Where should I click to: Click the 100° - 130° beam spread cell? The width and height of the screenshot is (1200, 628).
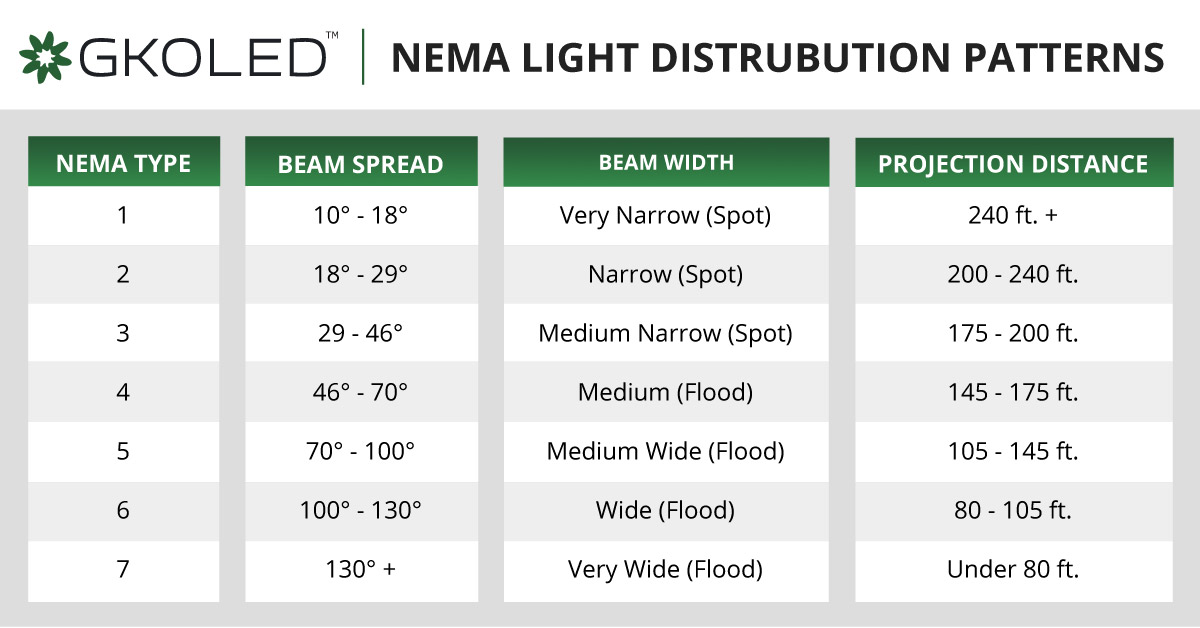pyautogui.click(x=360, y=510)
